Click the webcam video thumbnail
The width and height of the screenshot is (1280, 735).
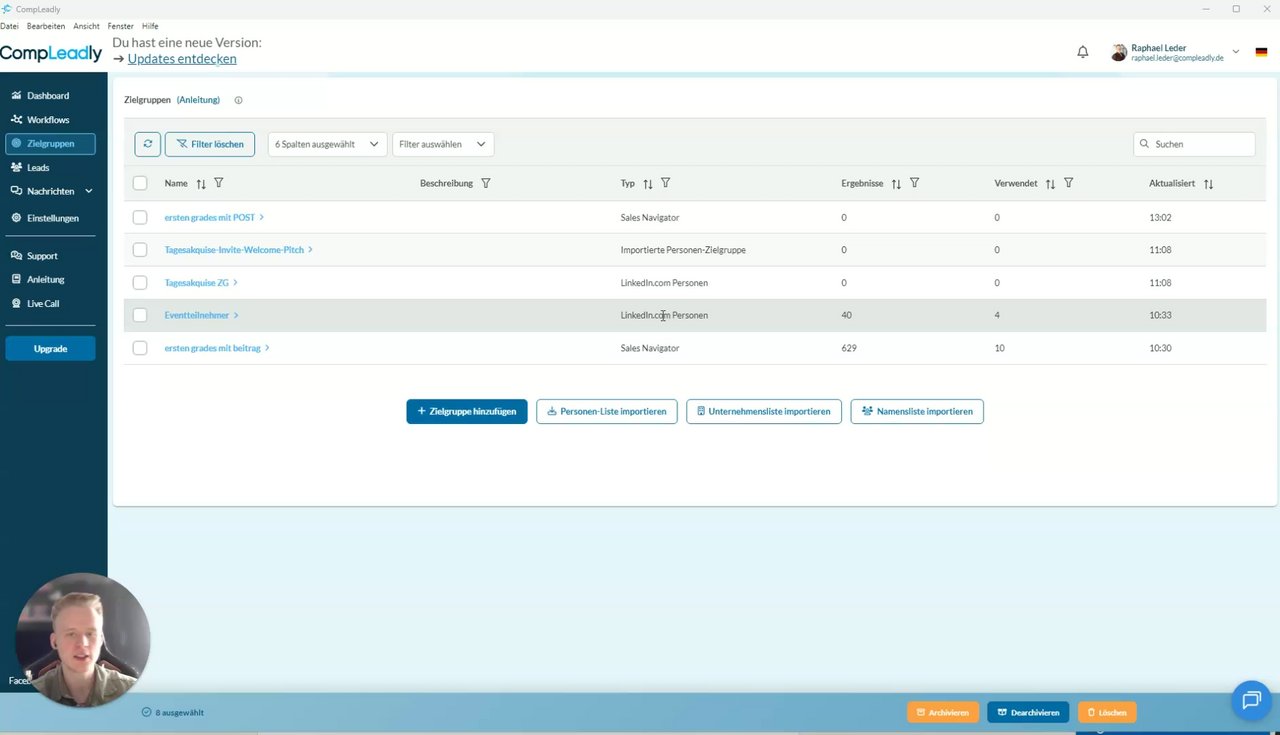83,640
